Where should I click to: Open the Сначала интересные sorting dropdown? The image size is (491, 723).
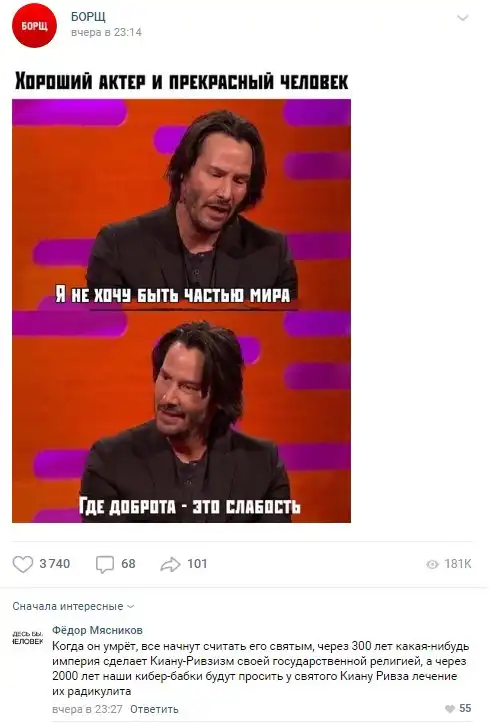click(73, 606)
